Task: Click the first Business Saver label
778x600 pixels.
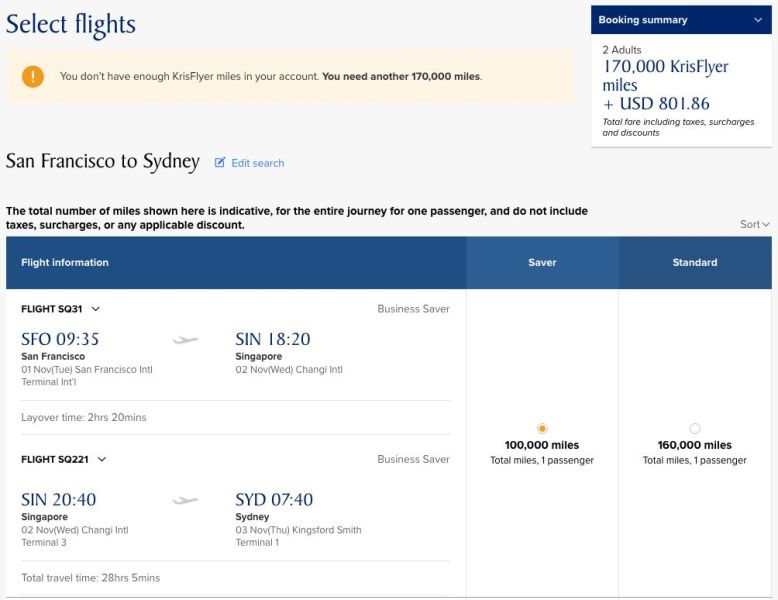Action: [413, 309]
